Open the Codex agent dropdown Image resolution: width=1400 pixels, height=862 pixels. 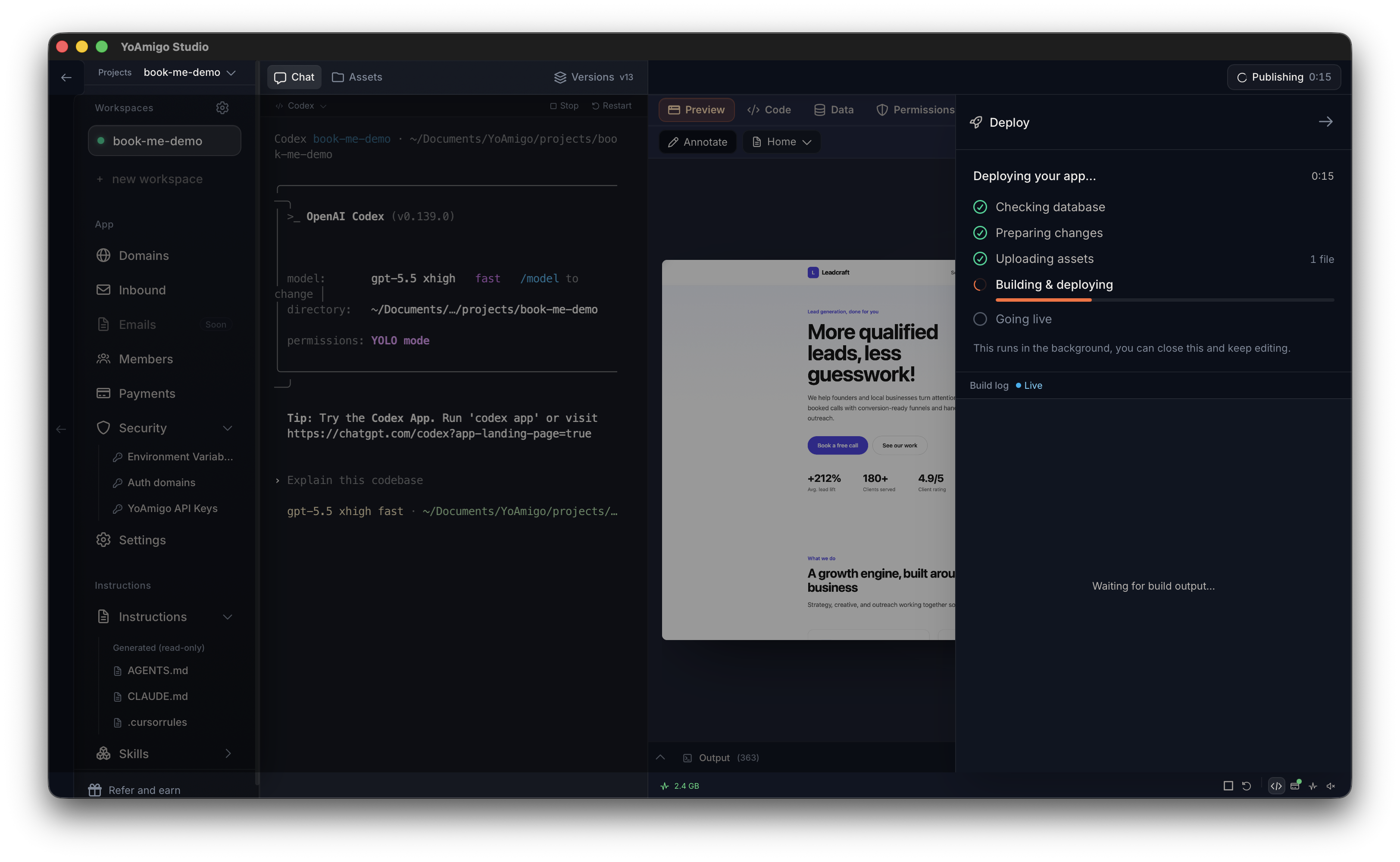tap(301, 106)
